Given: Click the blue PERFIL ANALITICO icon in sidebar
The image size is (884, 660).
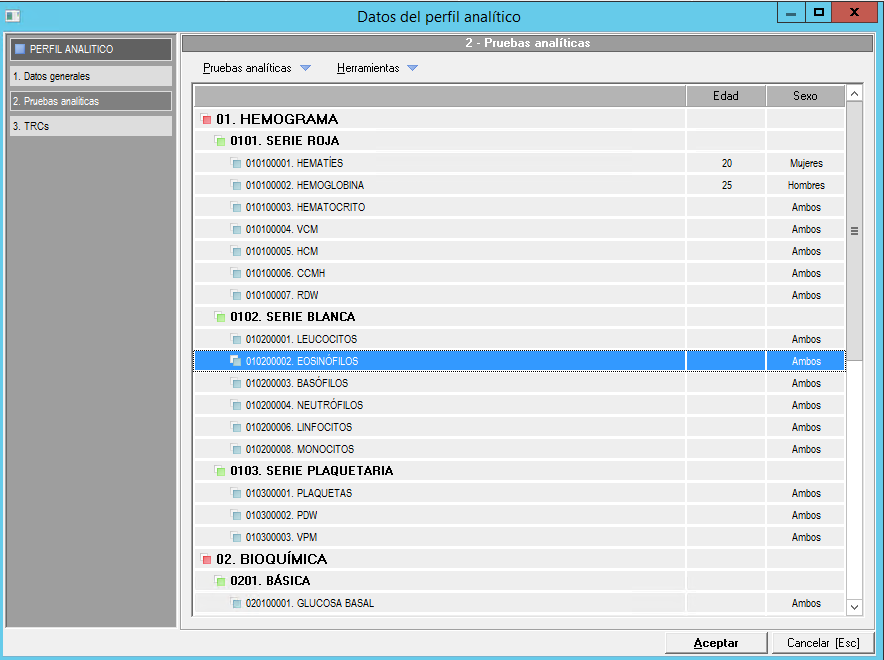Looking at the screenshot, I should click(x=19, y=49).
